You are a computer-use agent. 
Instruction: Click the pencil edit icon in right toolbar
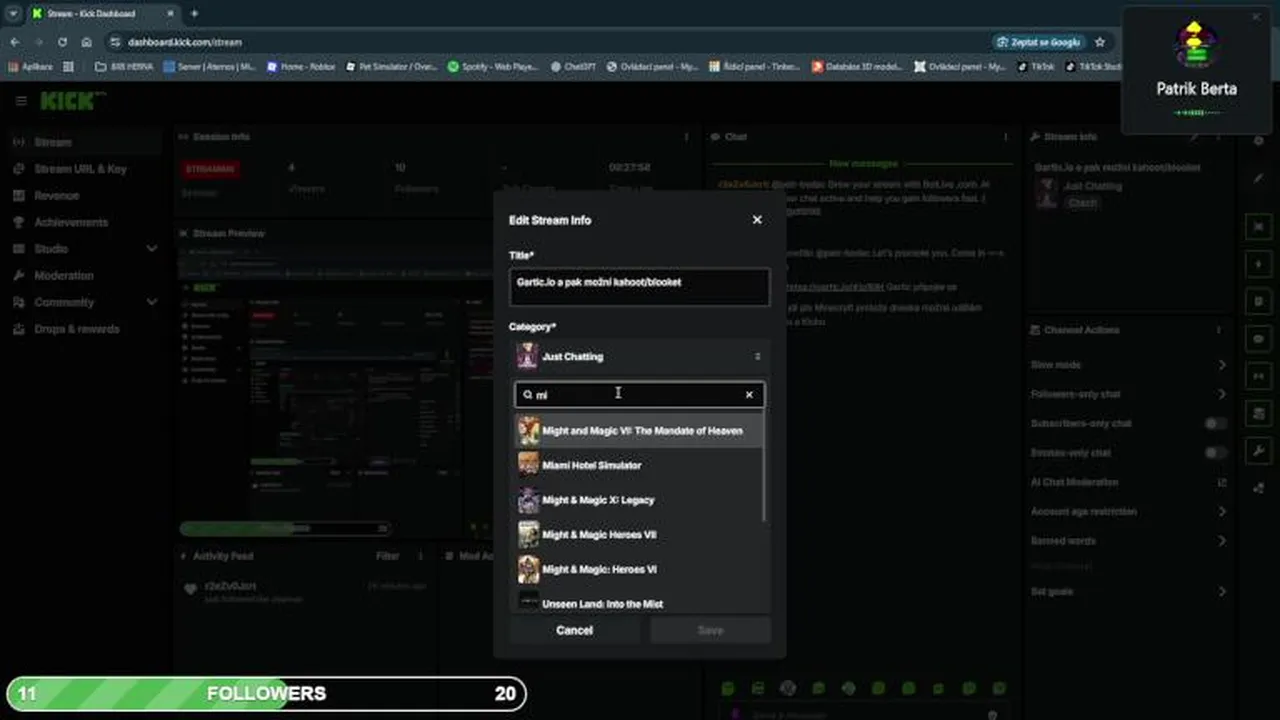pyautogui.click(x=1259, y=178)
